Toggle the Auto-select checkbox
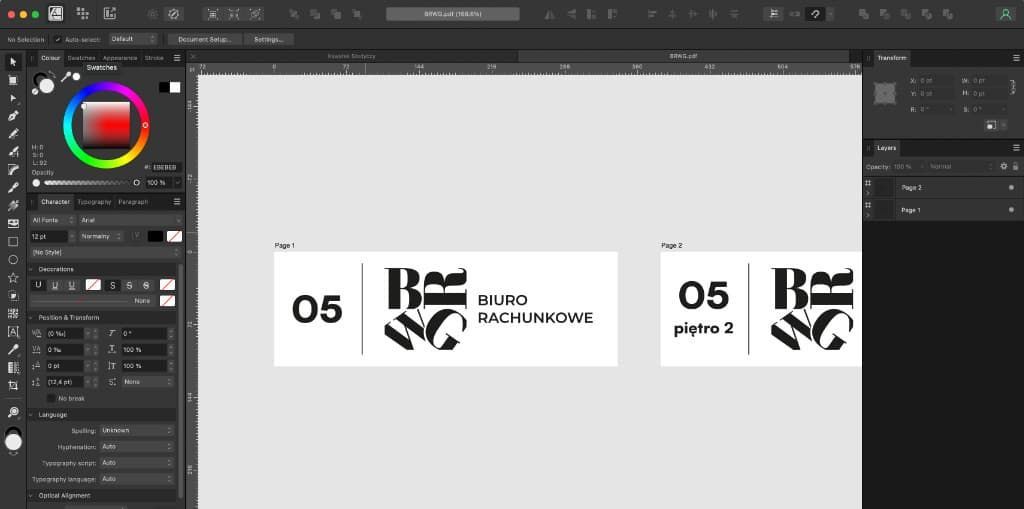This screenshot has width=1024, height=509. coord(58,39)
